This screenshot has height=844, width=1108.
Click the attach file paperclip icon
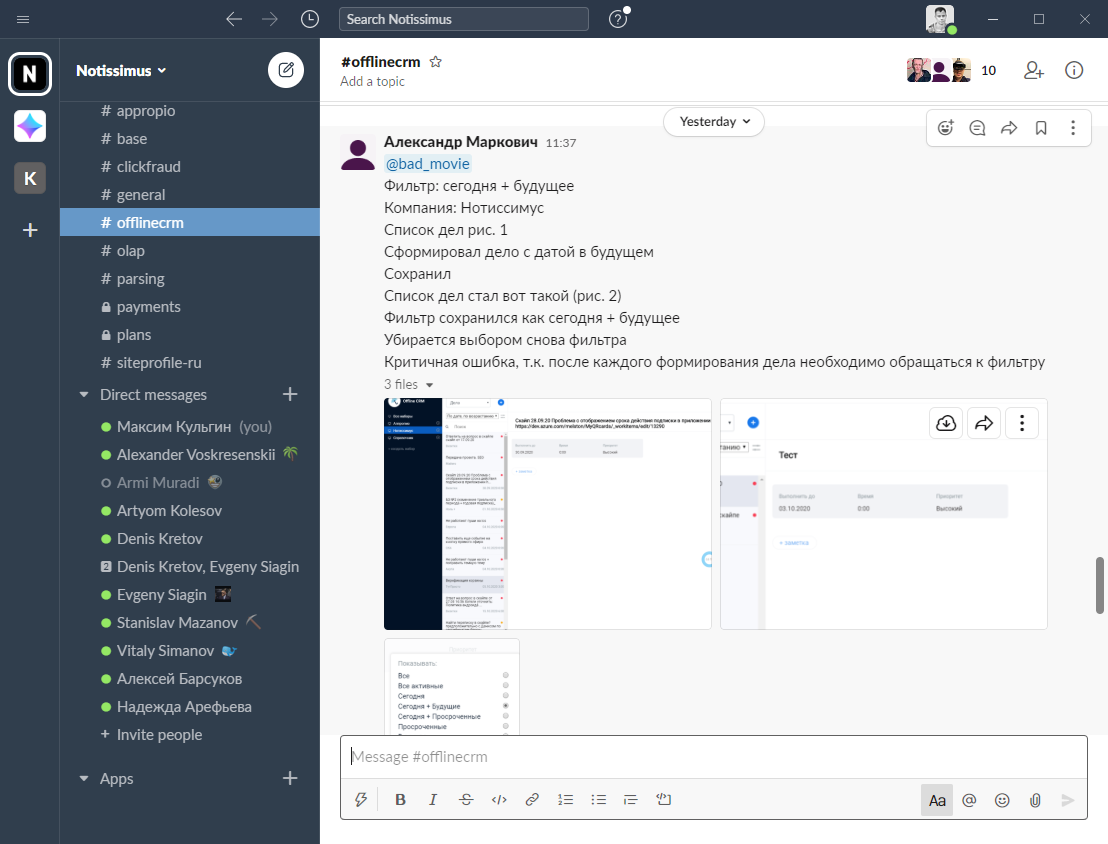[1035, 800]
